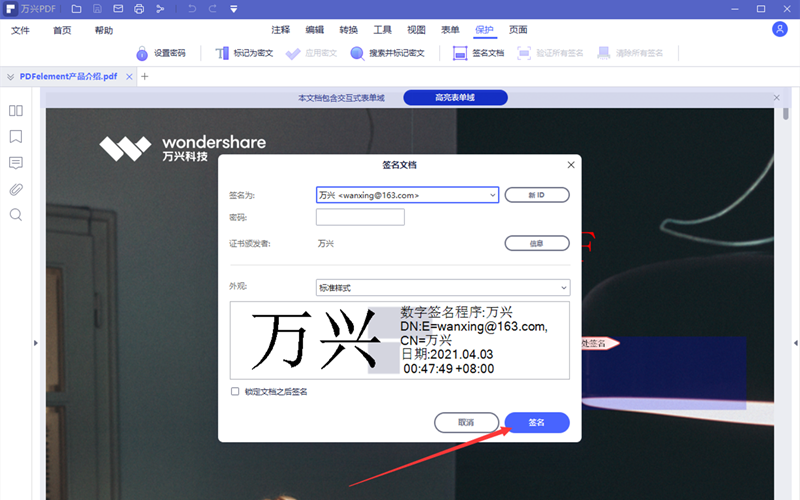Open the 文件 file menu
The image size is (800, 500).
pyautogui.click(x=21, y=31)
